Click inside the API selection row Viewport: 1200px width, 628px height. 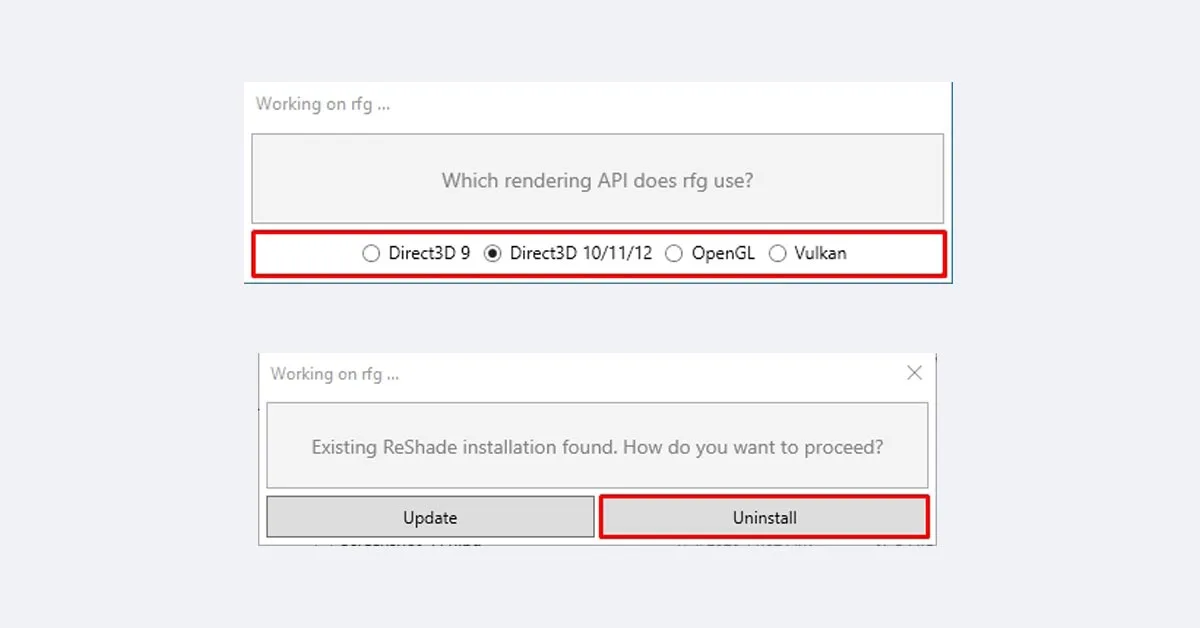[x=597, y=253]
